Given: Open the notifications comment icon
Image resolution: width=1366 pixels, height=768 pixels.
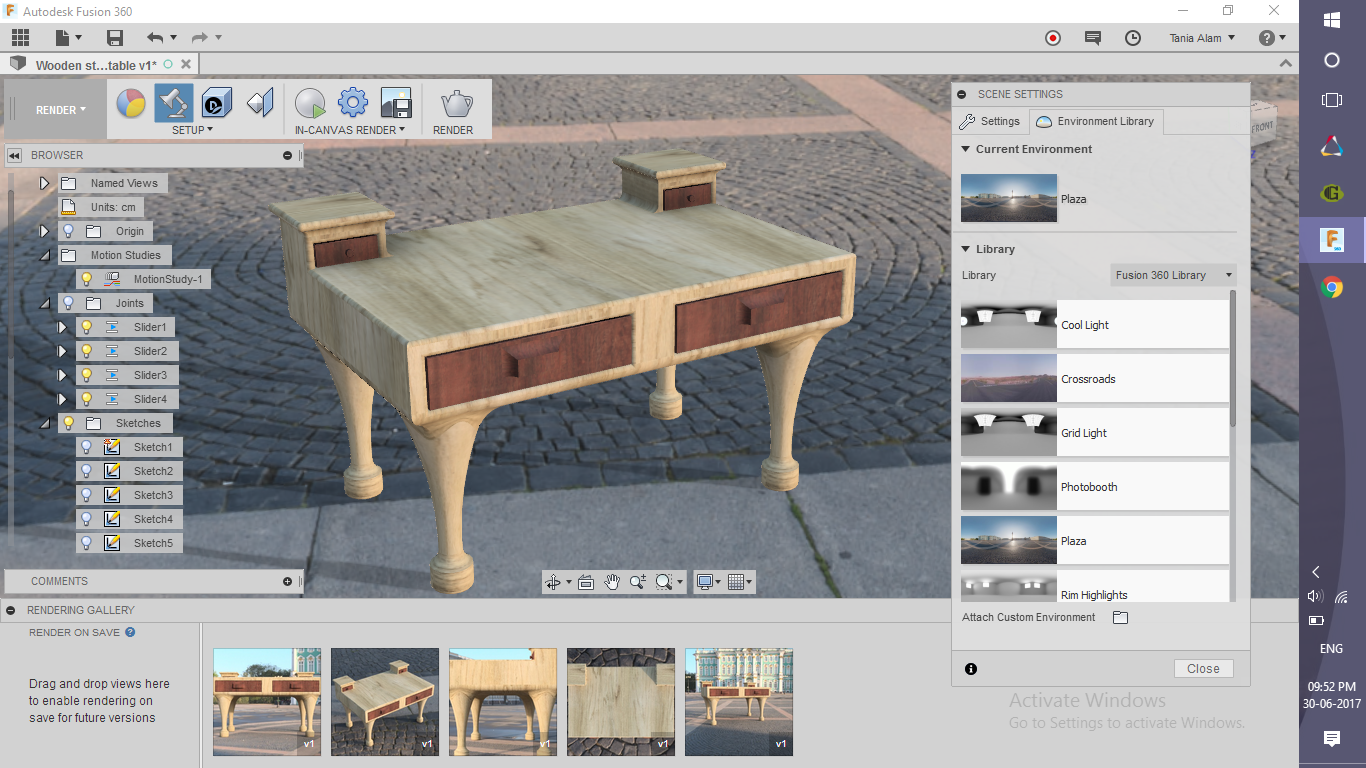Looking at the screenshot, I should click(1093, 38).
